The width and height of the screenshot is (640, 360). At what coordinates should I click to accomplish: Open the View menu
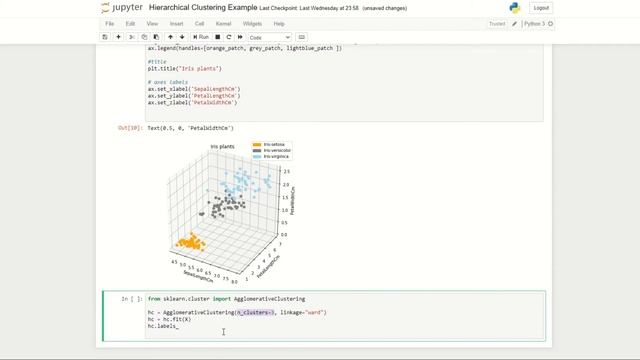coord(152,24)
